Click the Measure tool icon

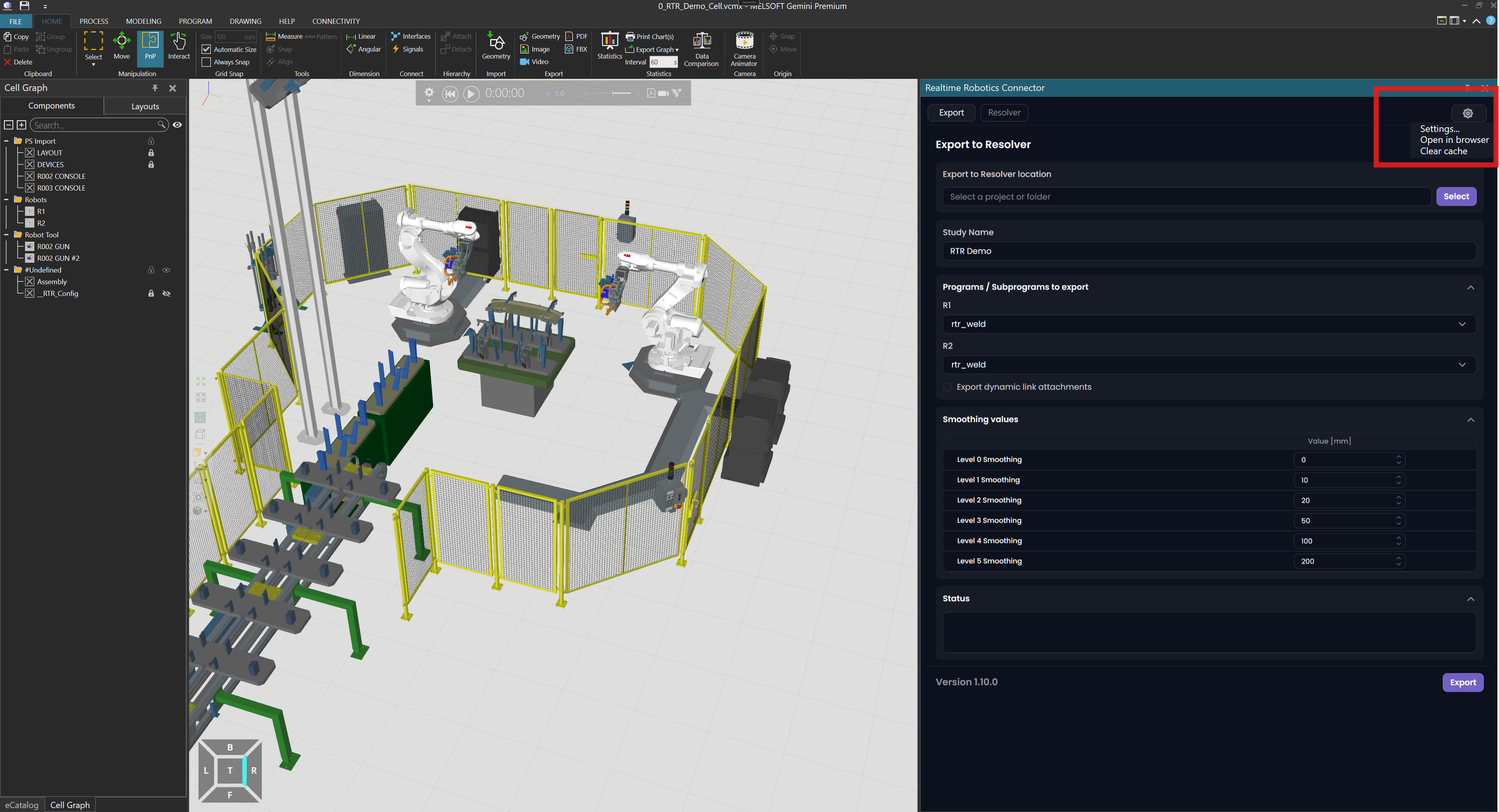(271, 37)
